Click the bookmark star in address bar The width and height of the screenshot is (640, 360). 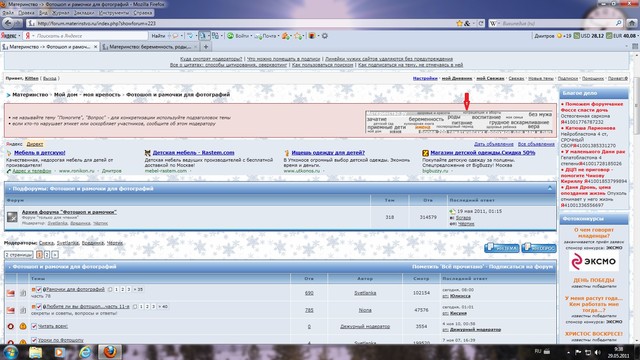pyautogui.click(x=460, y=23)
